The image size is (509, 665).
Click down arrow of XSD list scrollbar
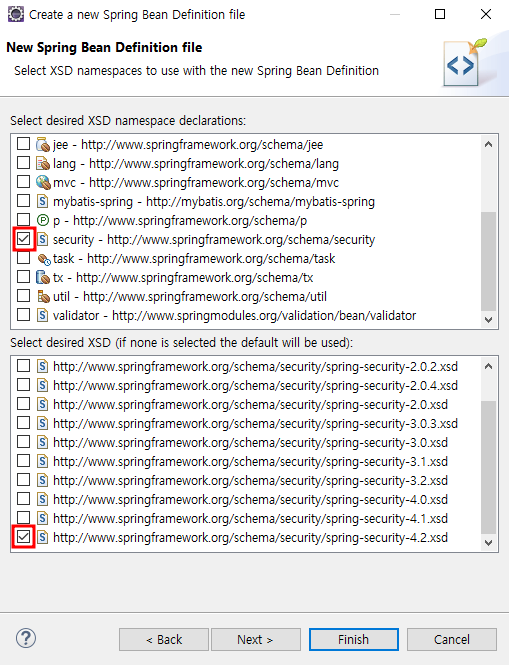488,542
